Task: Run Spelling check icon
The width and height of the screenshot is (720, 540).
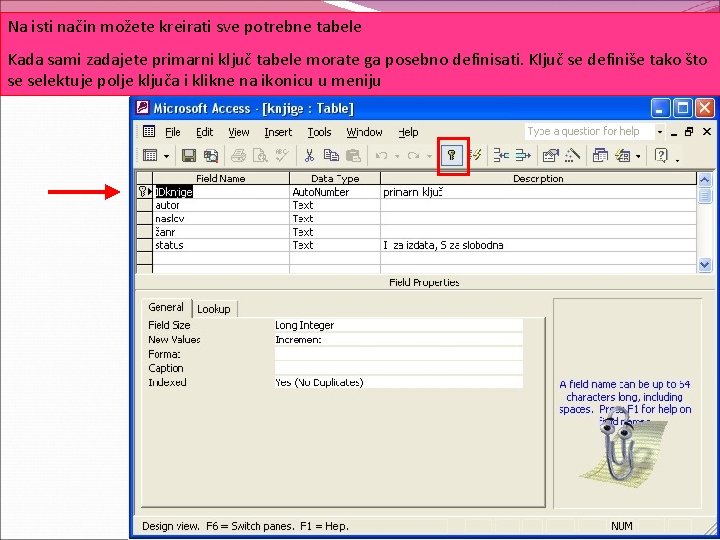Action: pos(281,156)
